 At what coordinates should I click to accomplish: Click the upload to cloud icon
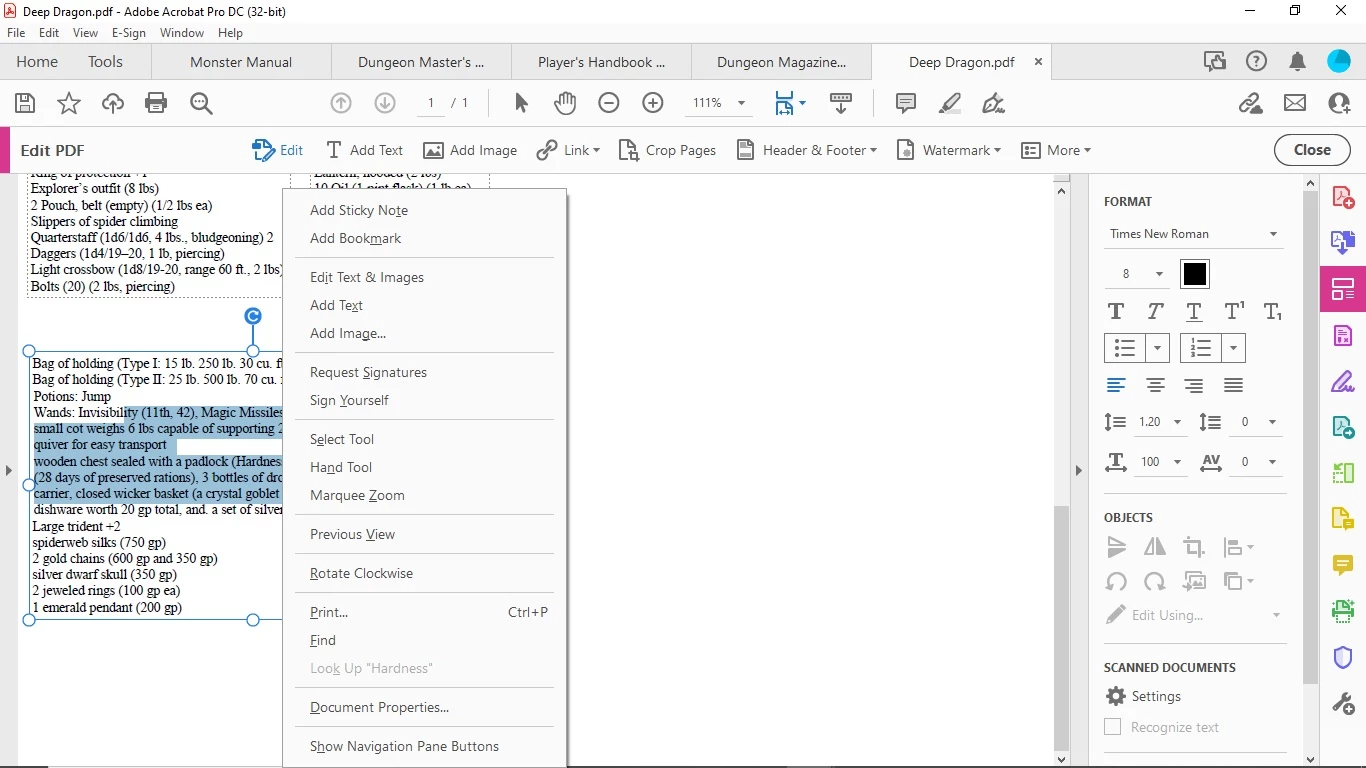pos(113,103)
